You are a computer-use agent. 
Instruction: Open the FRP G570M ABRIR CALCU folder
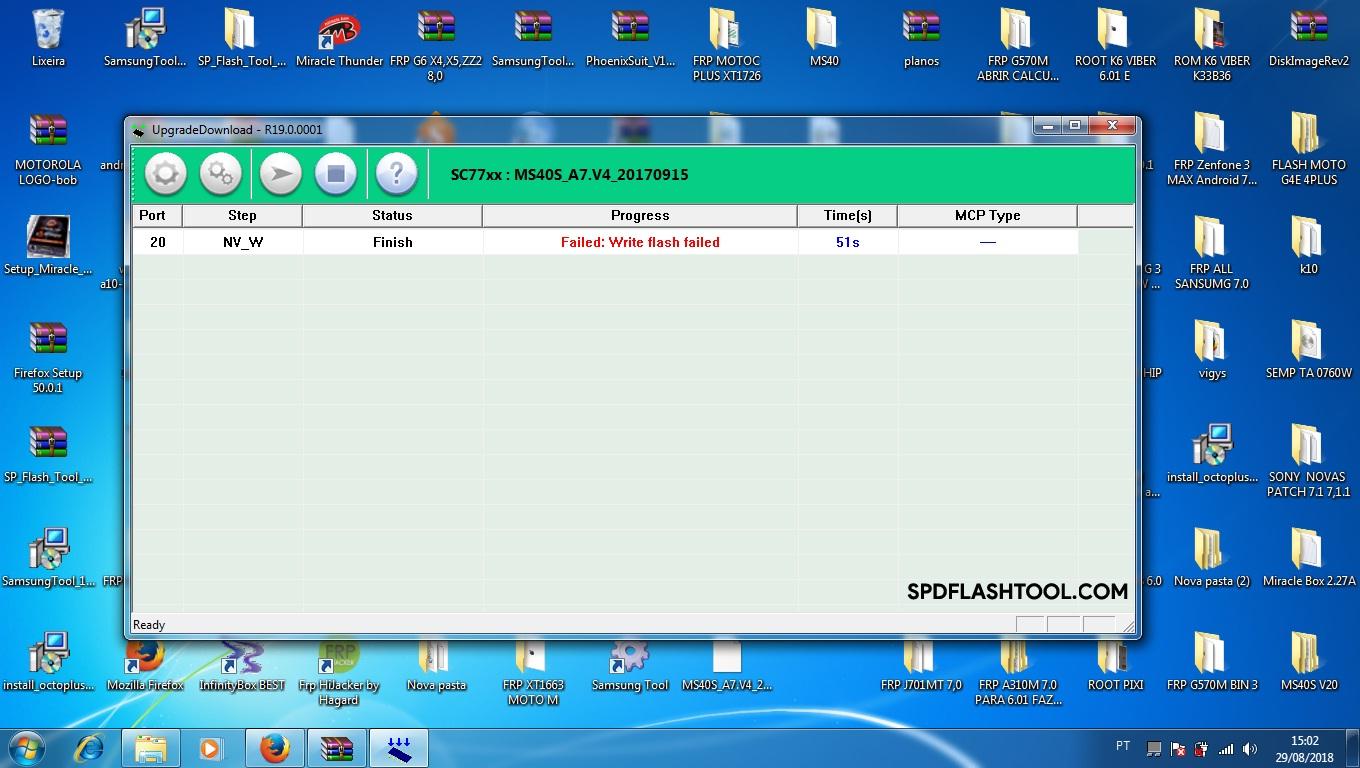click(x=1018, y=46)
